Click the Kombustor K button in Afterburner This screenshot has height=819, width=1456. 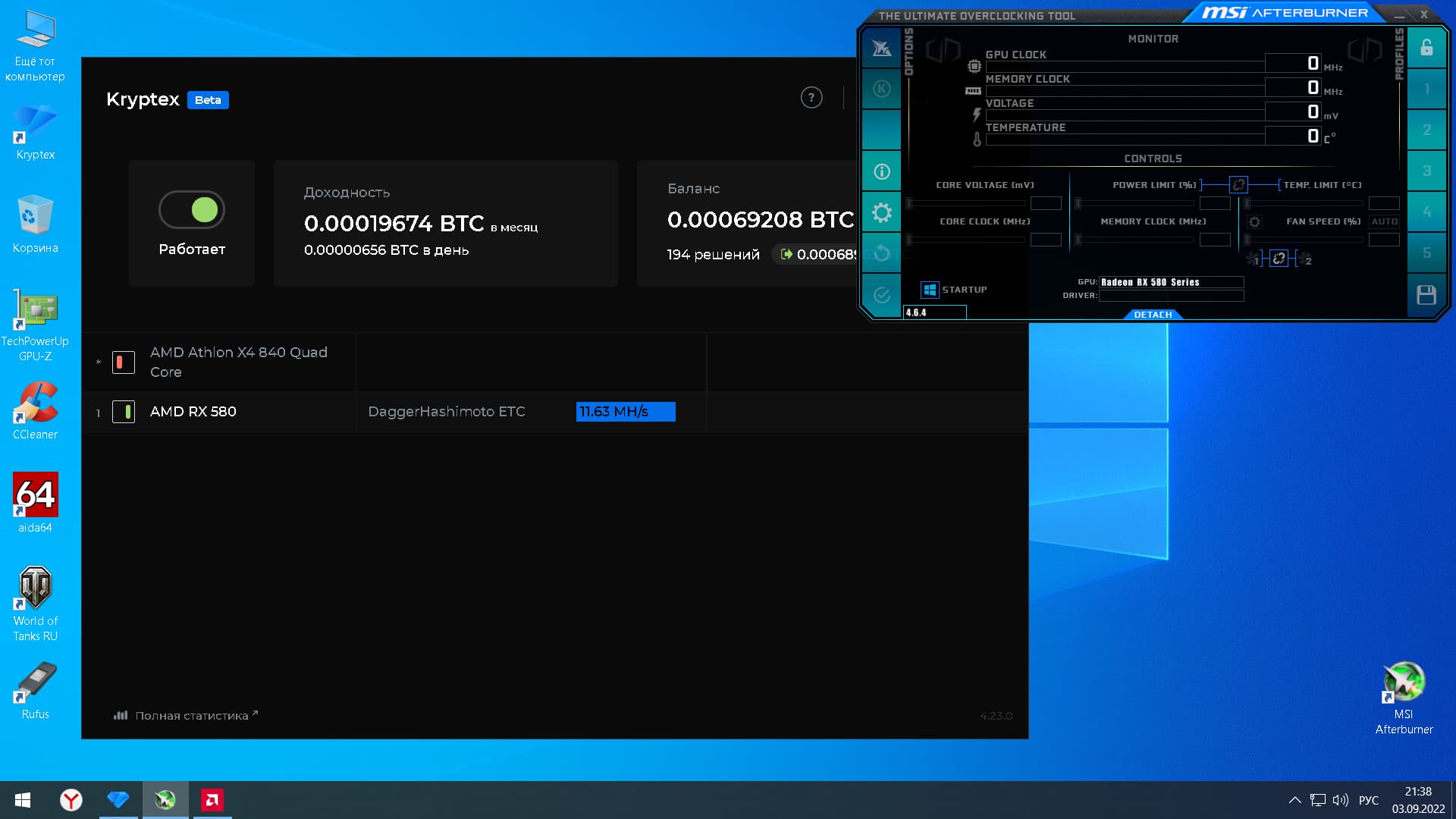(881, 89)
